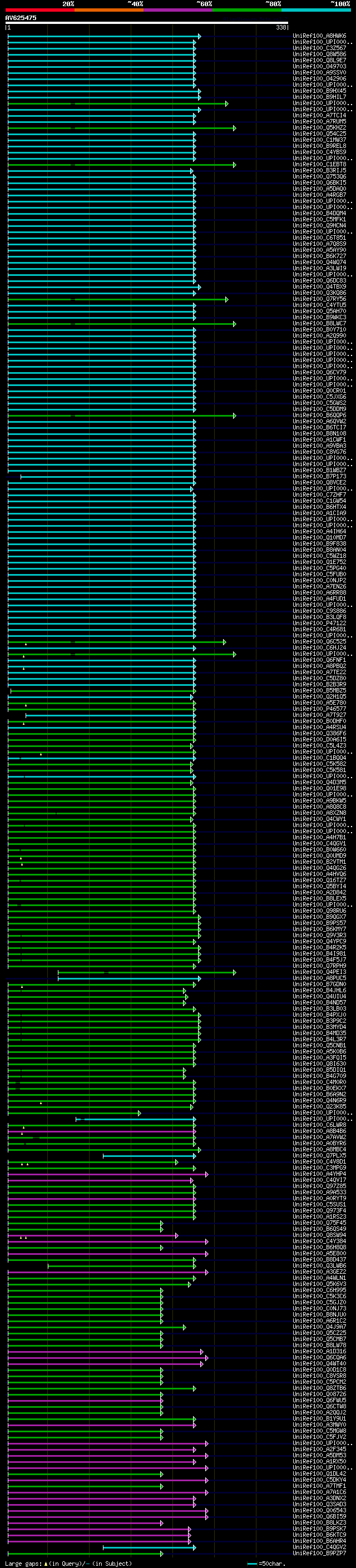The width and height of the screenshot is (356, 1568).
Task: Open the UniRef100_C3Z567 hit label
Action: click(319, 48)
